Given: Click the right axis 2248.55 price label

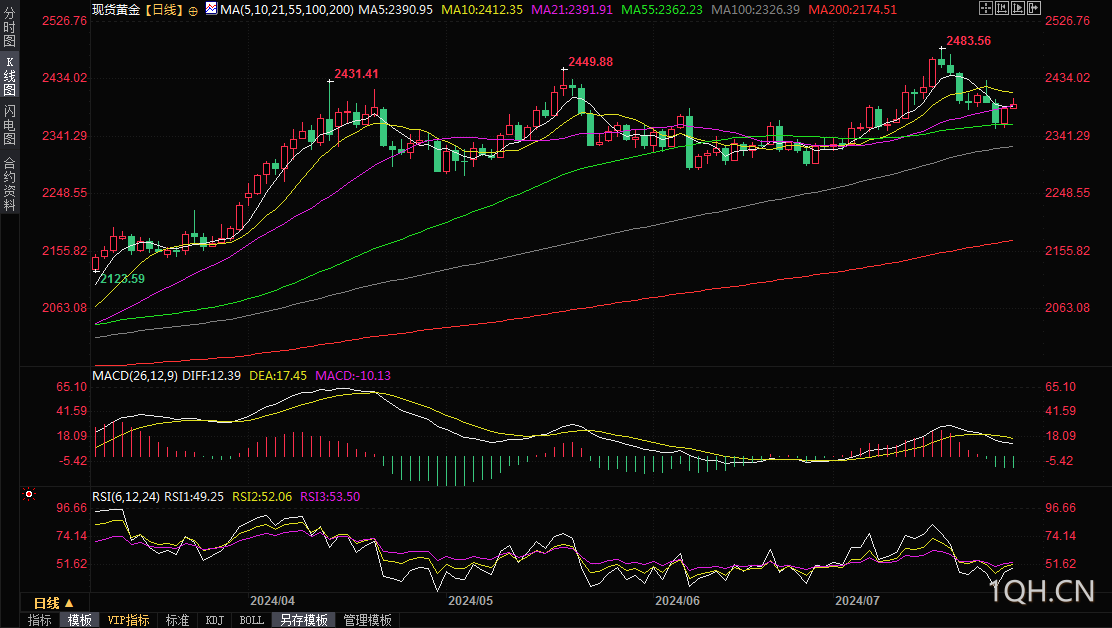Looking at the screenshot, I should pos(1067,193).
